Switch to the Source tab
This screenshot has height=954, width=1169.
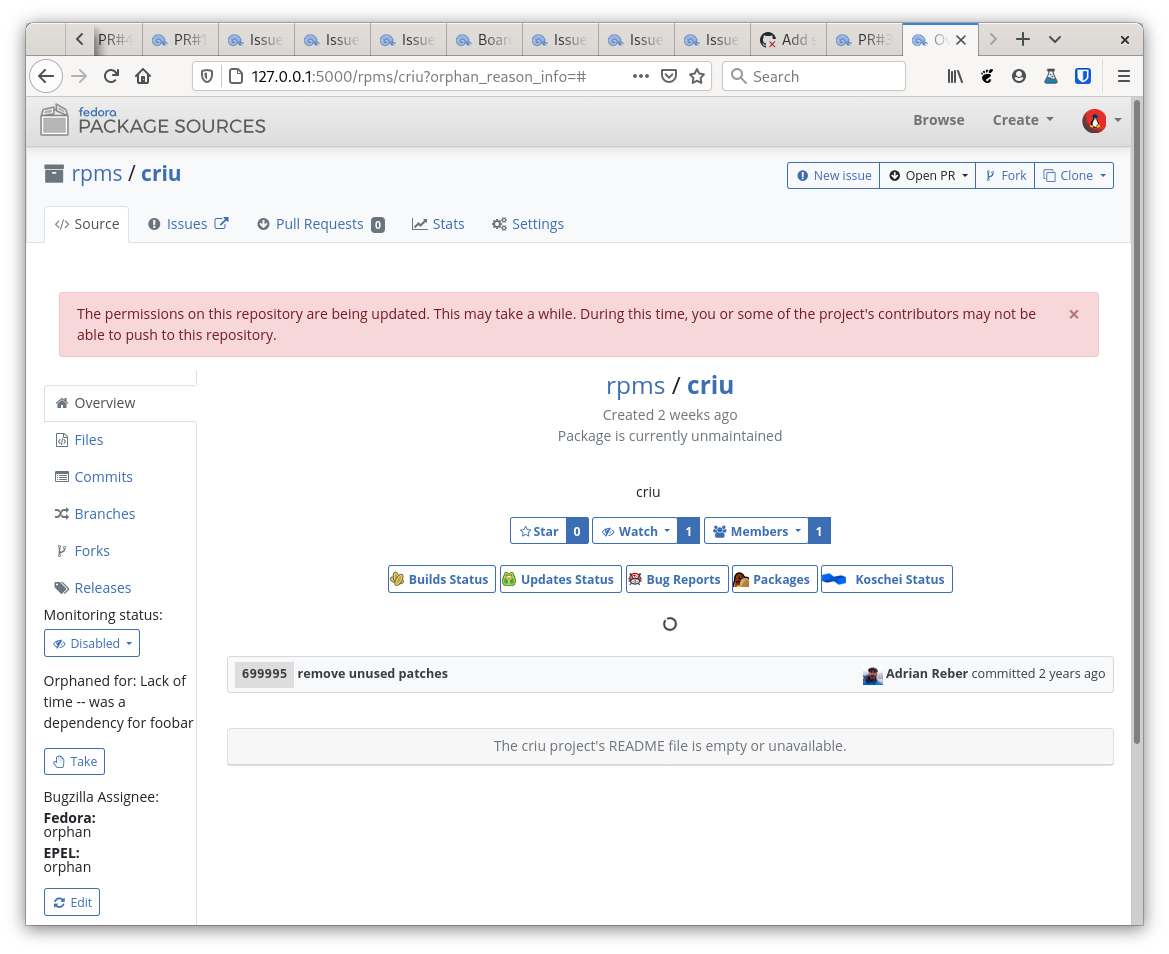point(87,224)
